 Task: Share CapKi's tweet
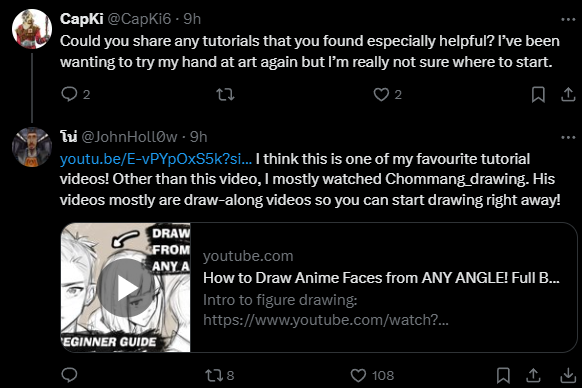[568, 94]
